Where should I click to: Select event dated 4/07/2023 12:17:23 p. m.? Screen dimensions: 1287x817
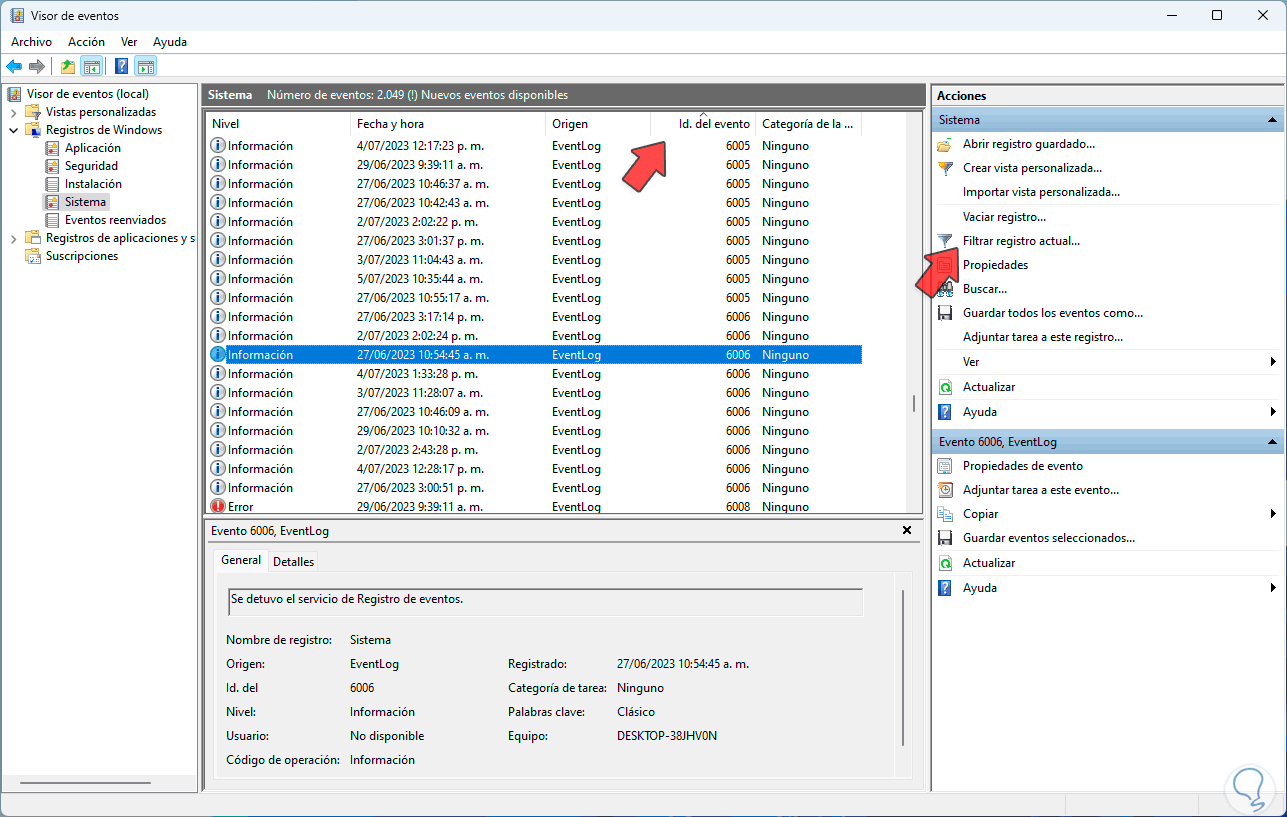(535, 146)
